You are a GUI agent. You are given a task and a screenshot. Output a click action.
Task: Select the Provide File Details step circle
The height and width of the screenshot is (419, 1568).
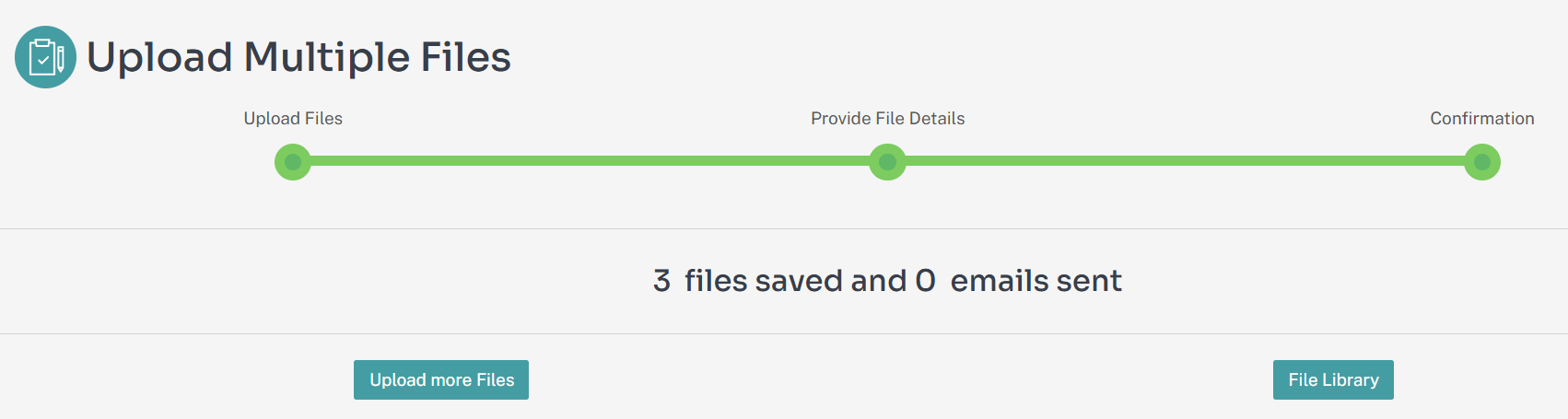[887, 162]
